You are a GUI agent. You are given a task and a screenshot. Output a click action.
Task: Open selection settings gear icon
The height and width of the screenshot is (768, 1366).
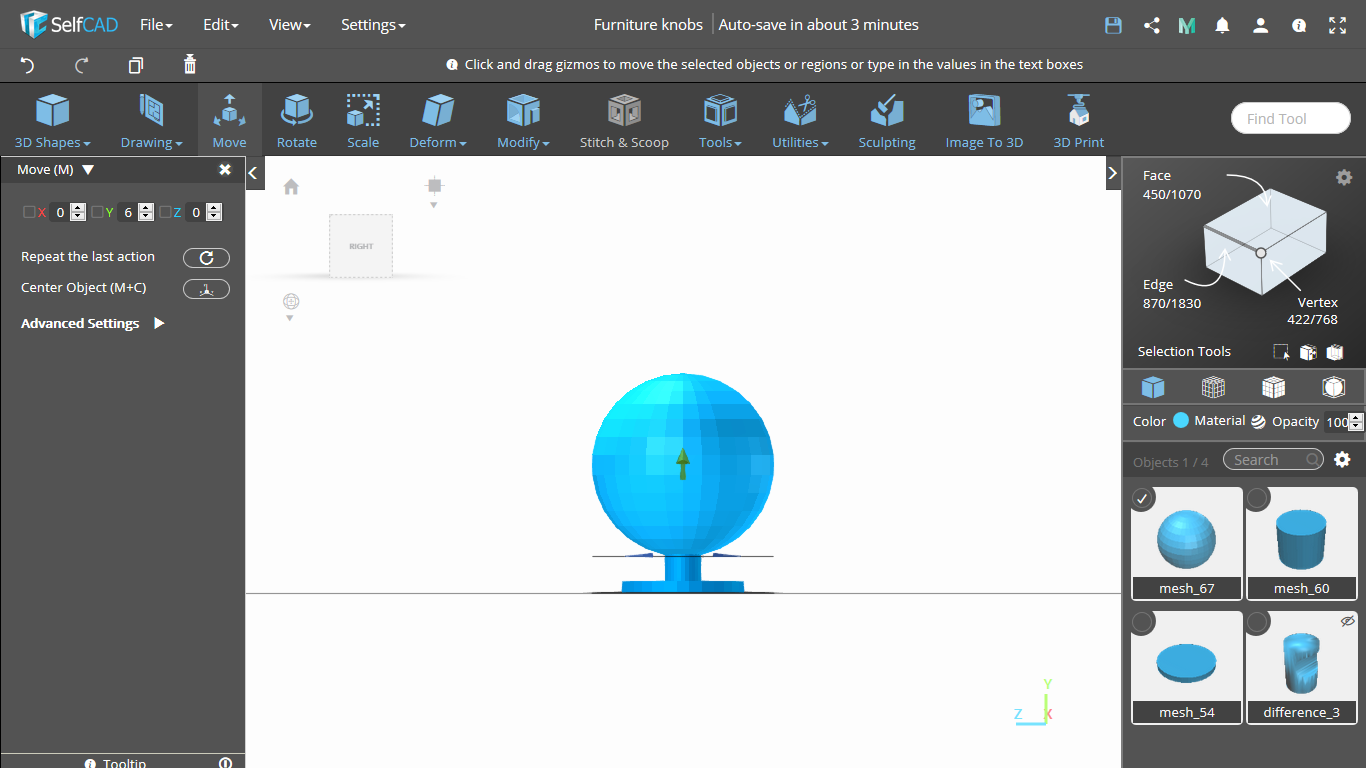pos(1344,177)
